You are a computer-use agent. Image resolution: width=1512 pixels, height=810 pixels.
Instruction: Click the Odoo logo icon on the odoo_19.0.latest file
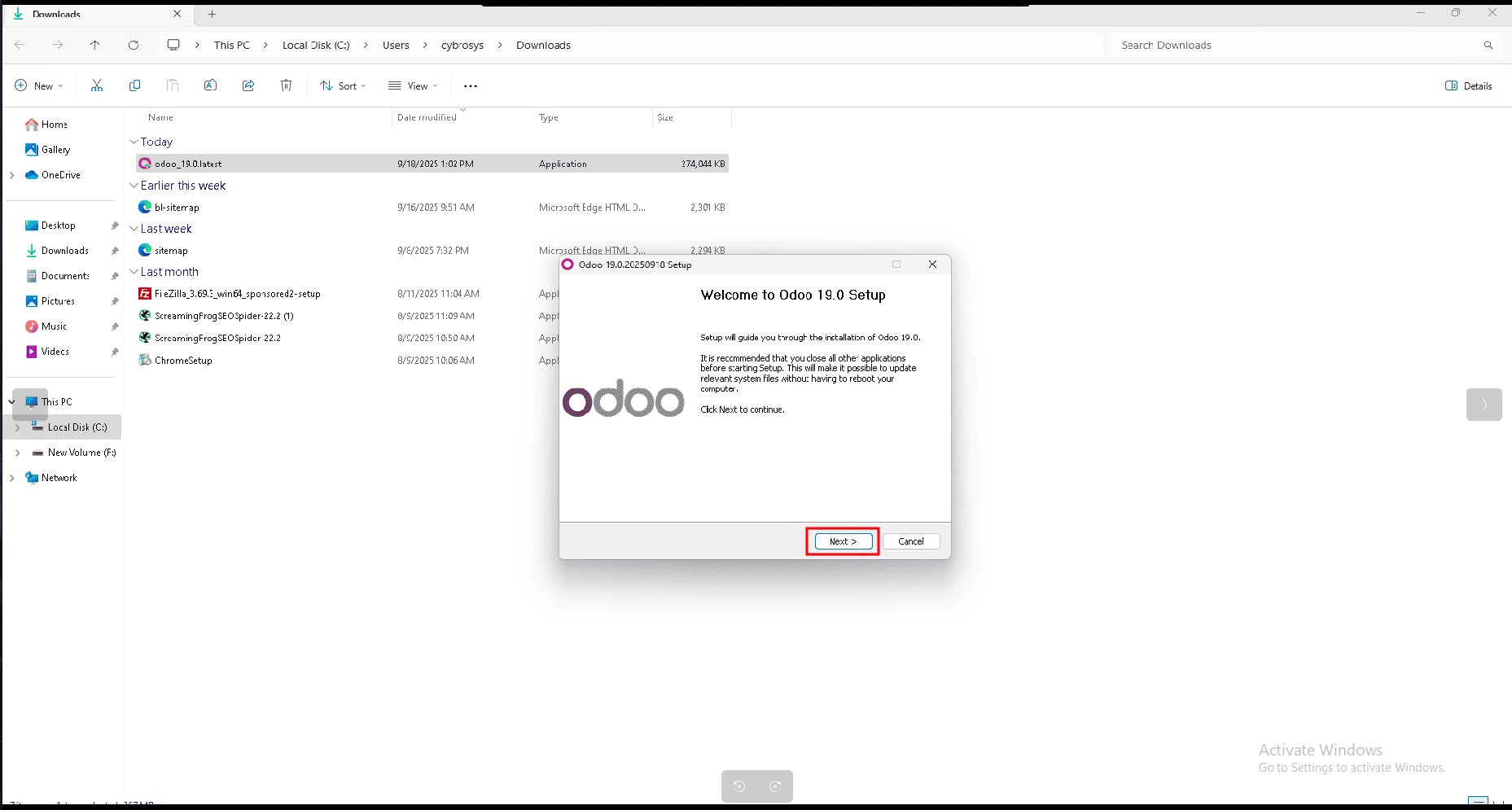pyautogui.click(x=145, y=164)
